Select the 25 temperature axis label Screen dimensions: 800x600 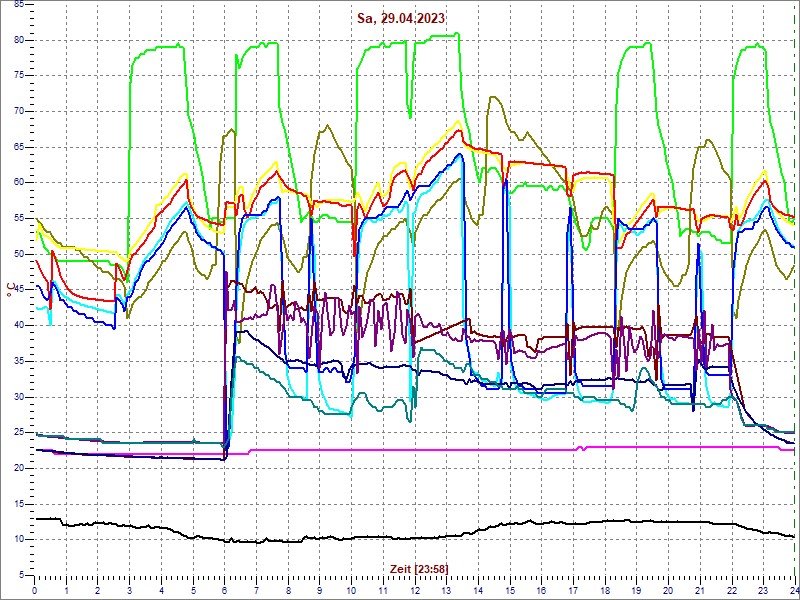[18, 433]
